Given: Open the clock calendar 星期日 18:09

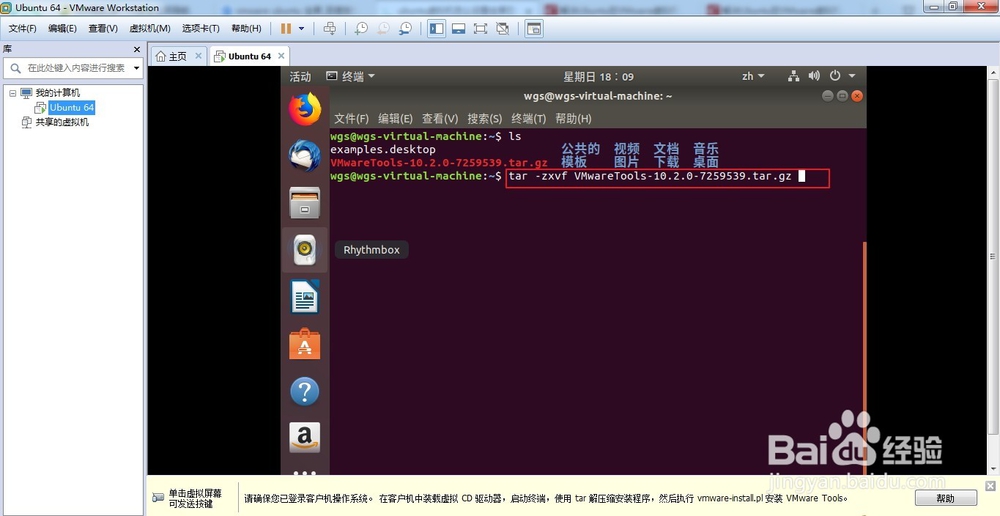Looking at the screenshot, I should click(598, 77).
